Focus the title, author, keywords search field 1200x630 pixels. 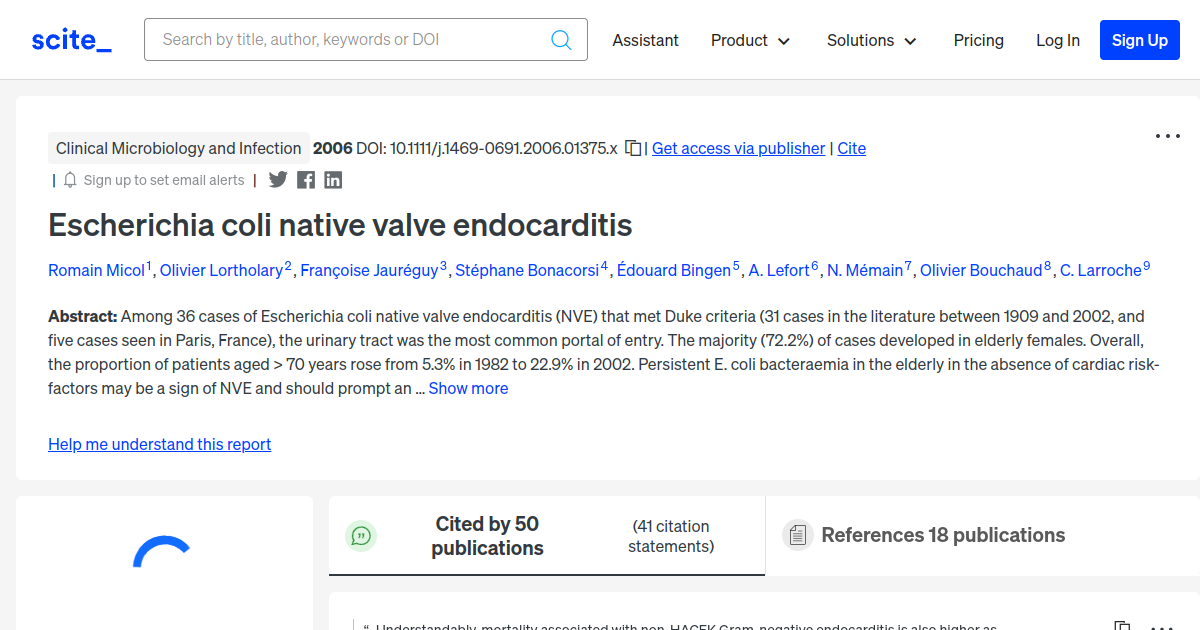click(x=350, y=40)
